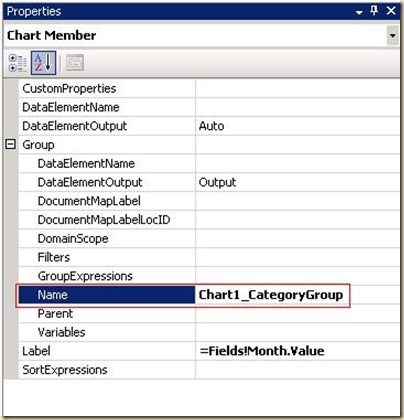This screenshot has height=420, width=404.
Task: Switch to Categorized view icon
Action: (17, 63)
